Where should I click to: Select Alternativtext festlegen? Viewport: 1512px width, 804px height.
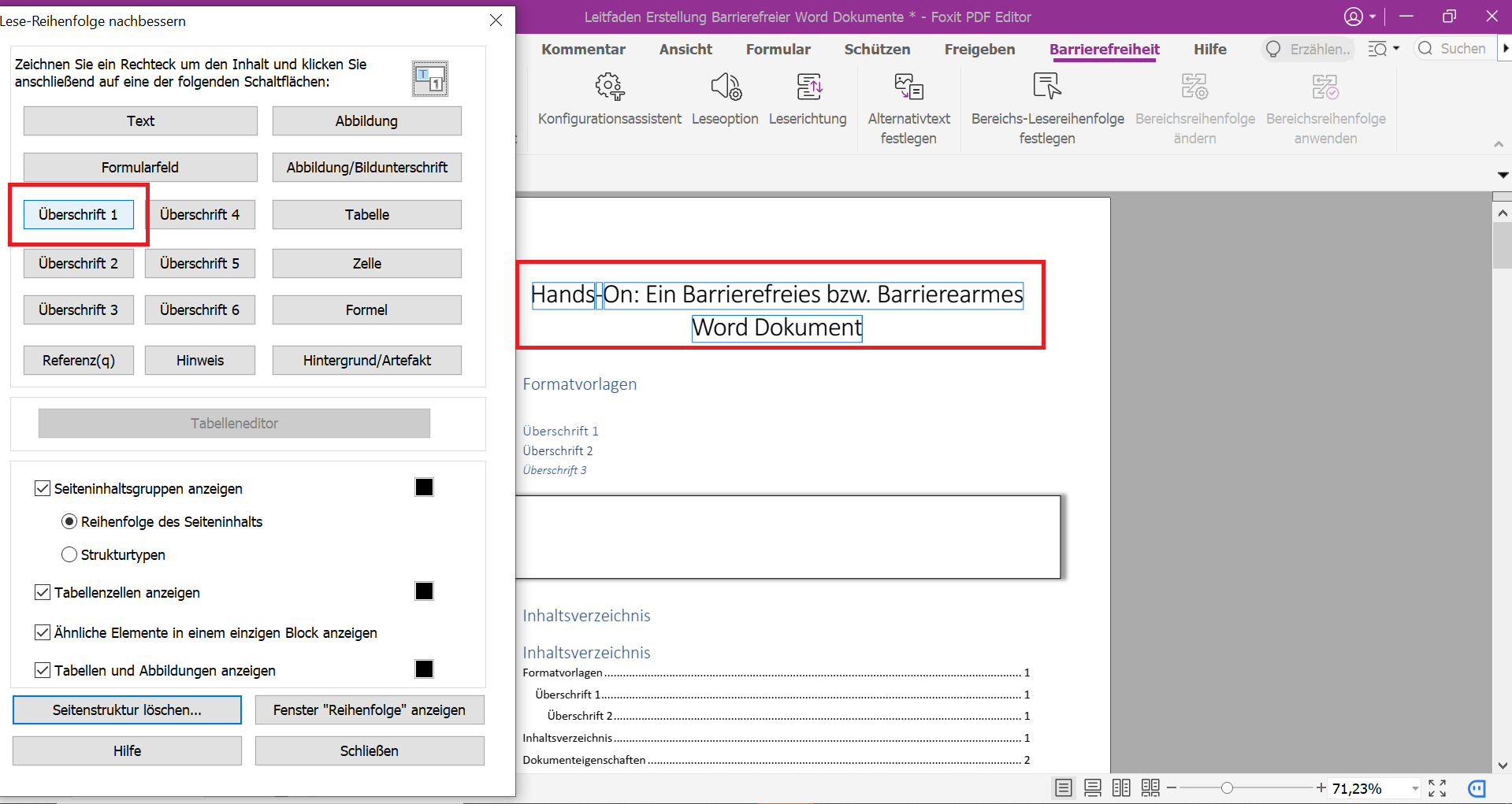pyautogui.click(x=909, y=109)
